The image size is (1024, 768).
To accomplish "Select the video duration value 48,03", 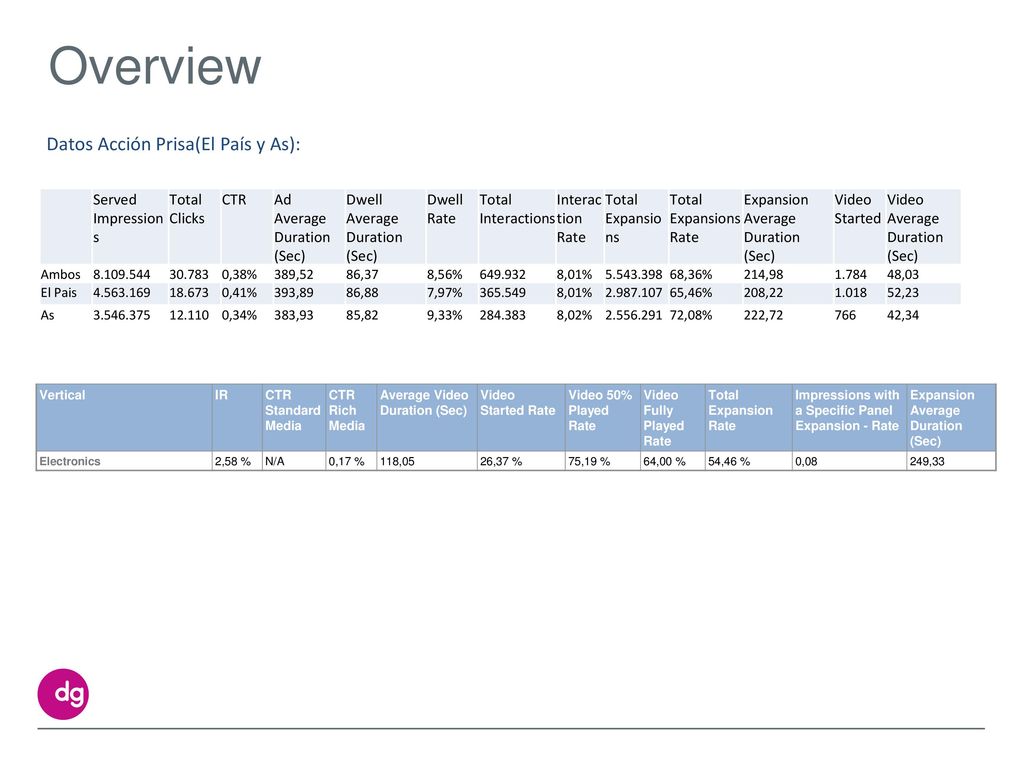I will coord(903,275).
